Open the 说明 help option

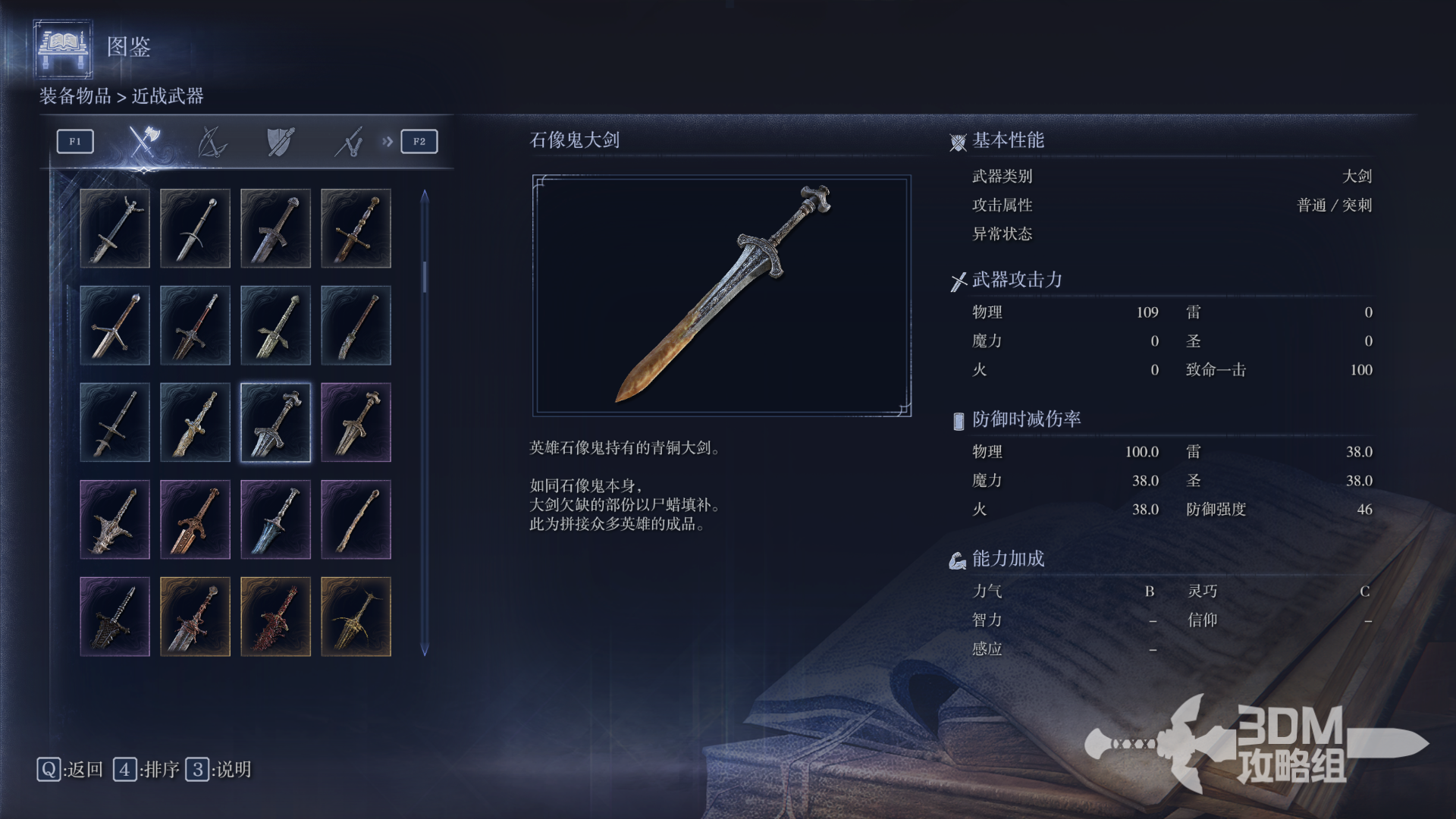[218, 770]
